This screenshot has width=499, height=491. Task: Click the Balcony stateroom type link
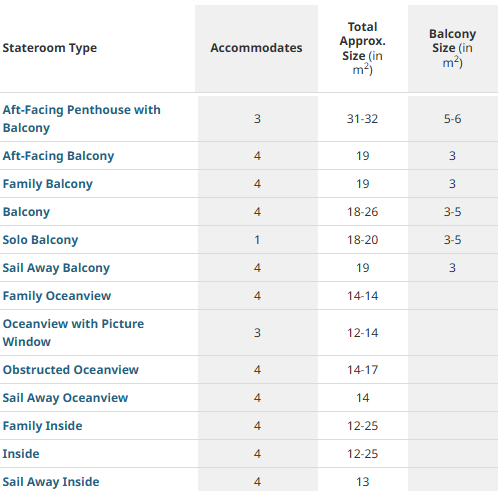click(26, 212)
